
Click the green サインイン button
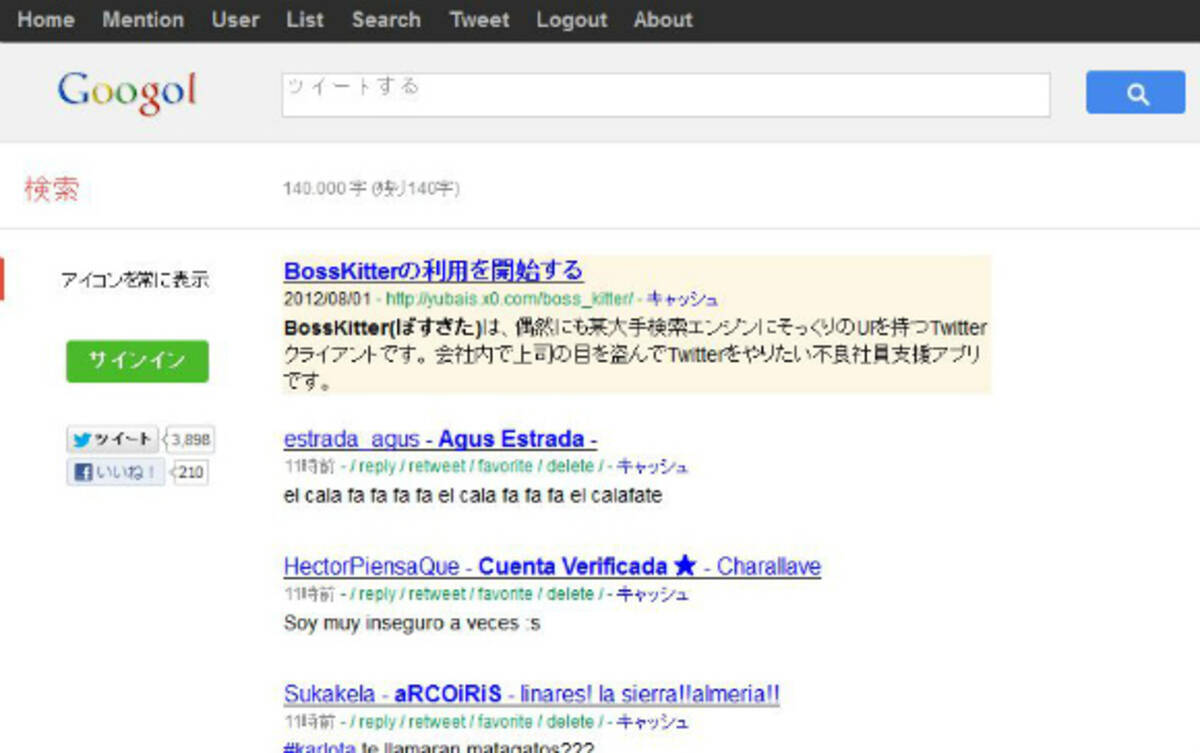click(x=137, y=361)
